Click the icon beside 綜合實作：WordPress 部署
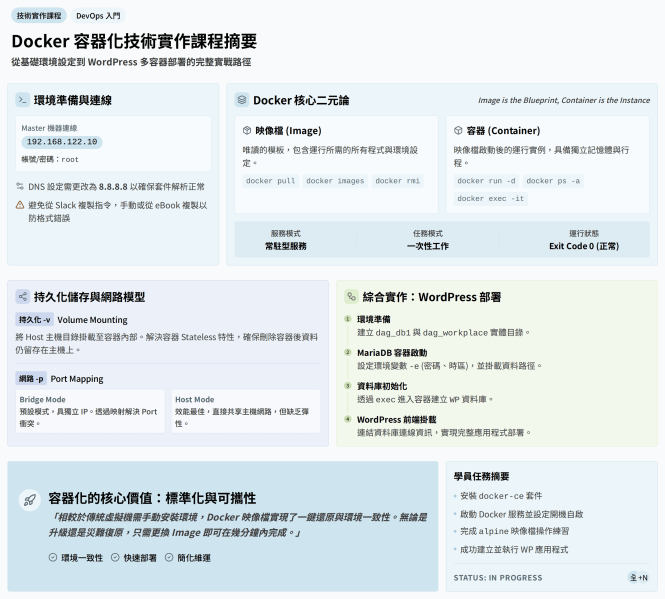The image size is (665, 599). click(x=351, y=297)
